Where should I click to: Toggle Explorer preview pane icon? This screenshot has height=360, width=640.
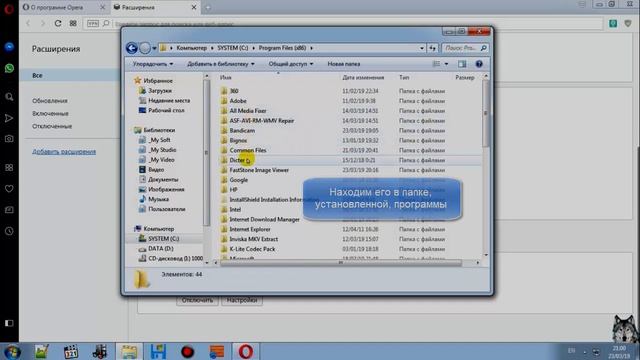[x=462, y=64]
